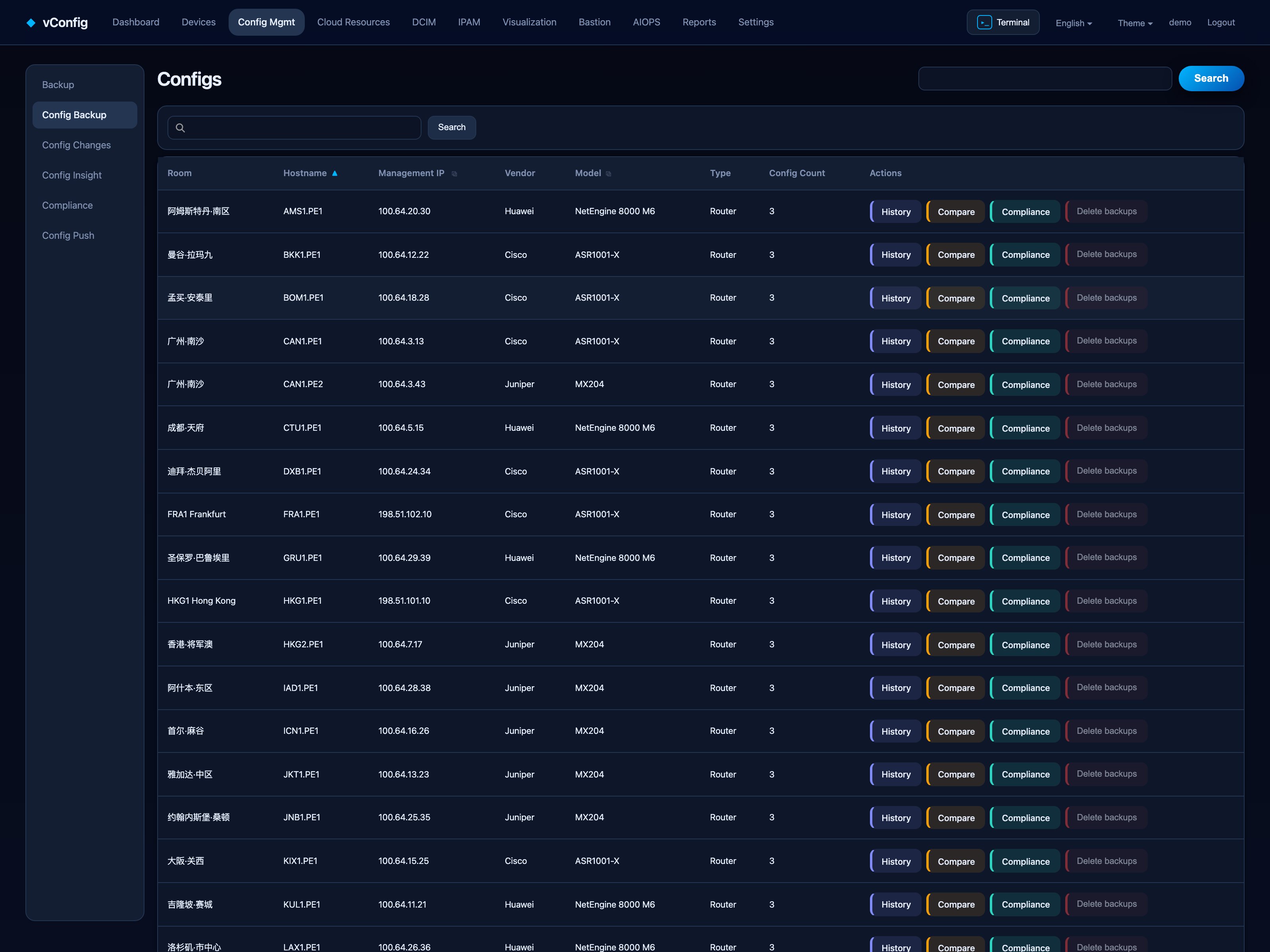Screen dimensions: 1270x952
Task: Click Compliance for CAN1.PE2
Action: (1025, 385)
